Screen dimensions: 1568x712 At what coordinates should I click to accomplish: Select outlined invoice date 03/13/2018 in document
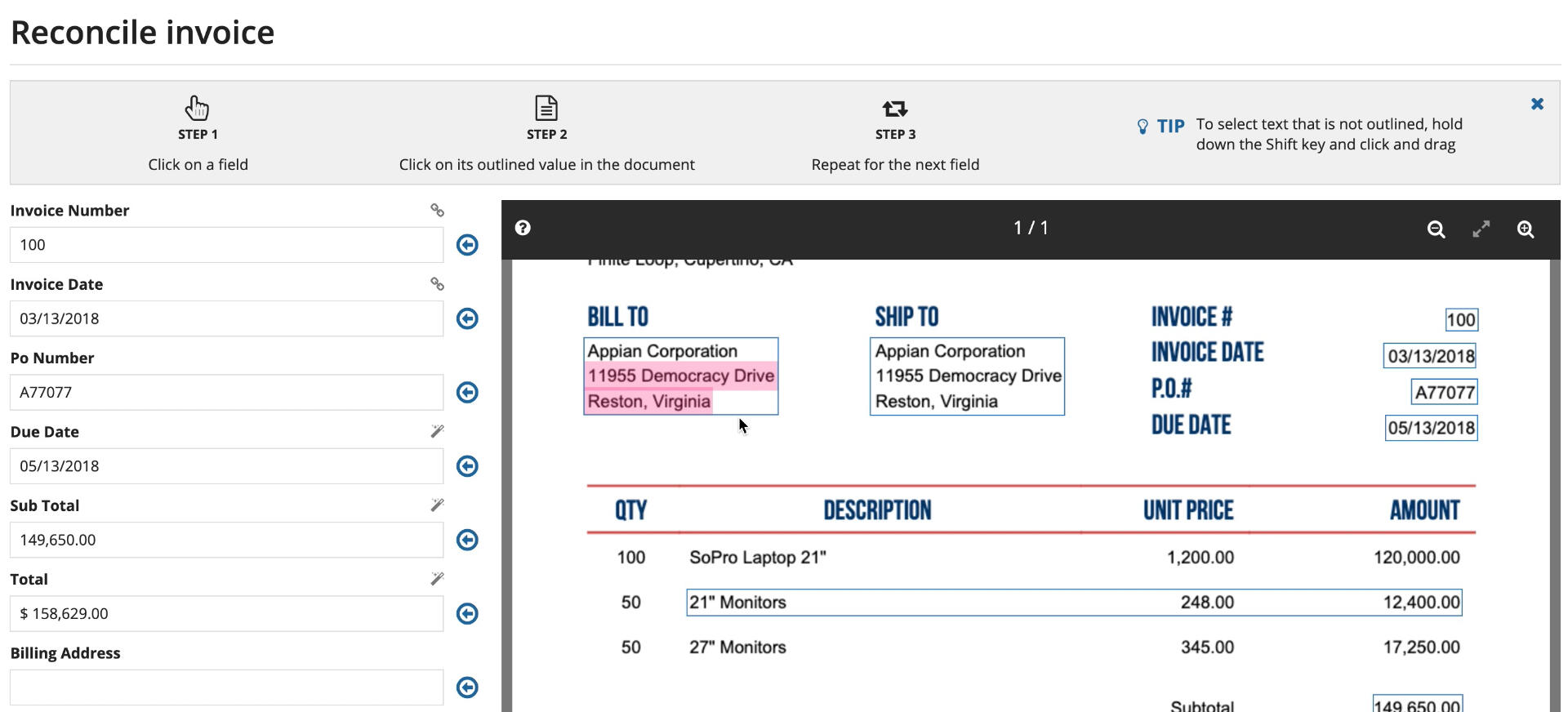(1430, 356)
